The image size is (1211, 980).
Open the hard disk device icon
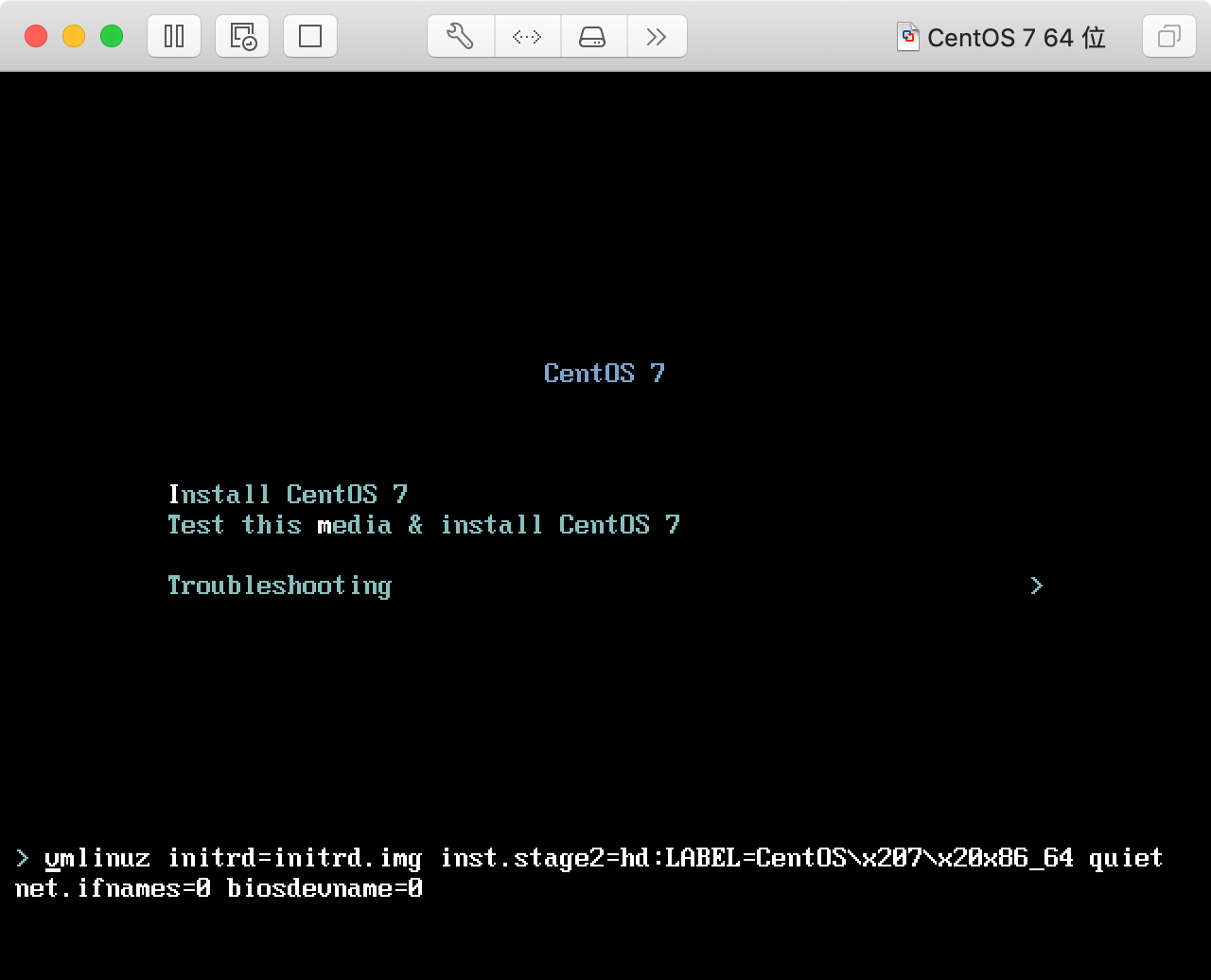coord(593,36)
